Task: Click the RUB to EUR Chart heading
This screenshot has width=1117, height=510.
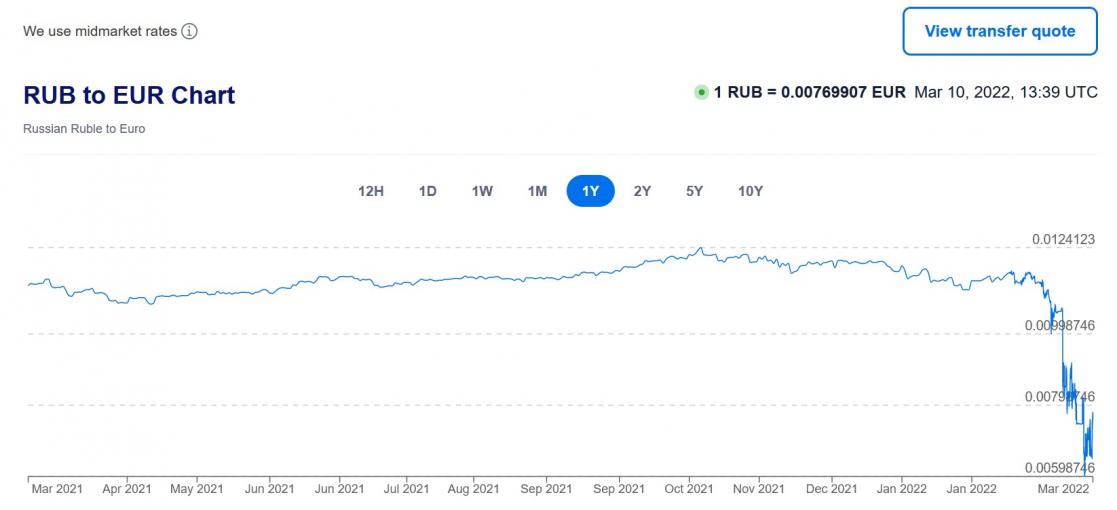Action: coord(129,95)
